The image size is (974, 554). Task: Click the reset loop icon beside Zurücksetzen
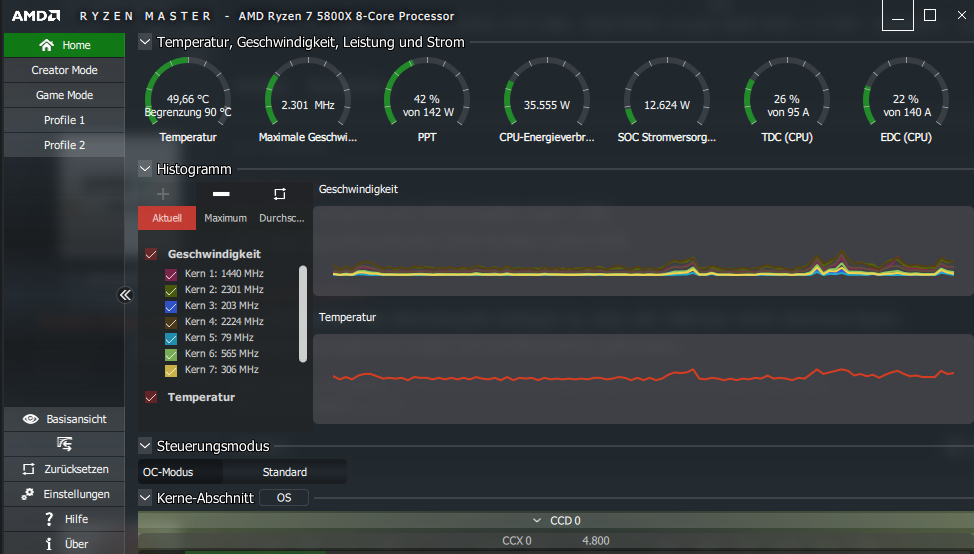(29, 469)
